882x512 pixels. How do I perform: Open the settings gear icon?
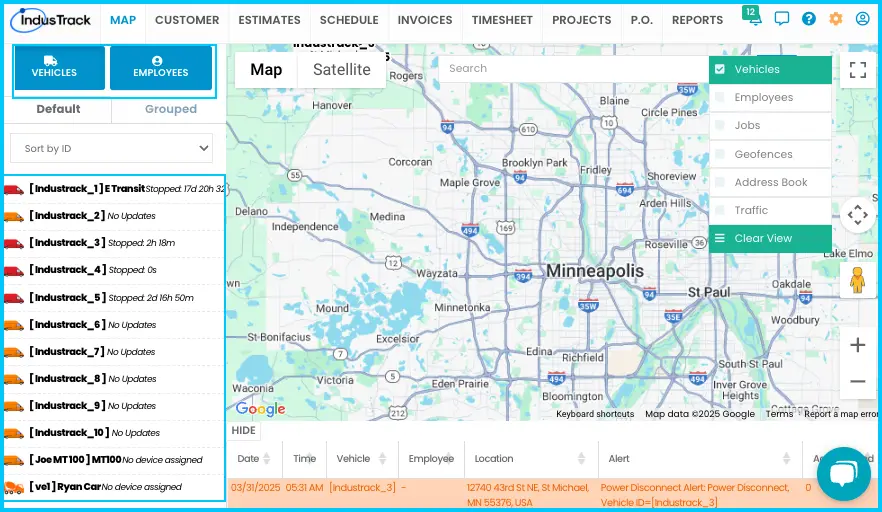point(835,19)
